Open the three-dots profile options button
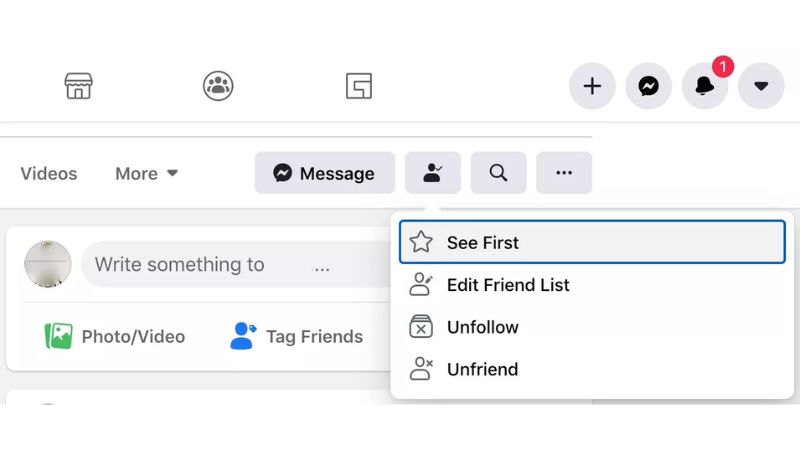The width and height of the screenshot is (800, 450). (x=564, y=172)
